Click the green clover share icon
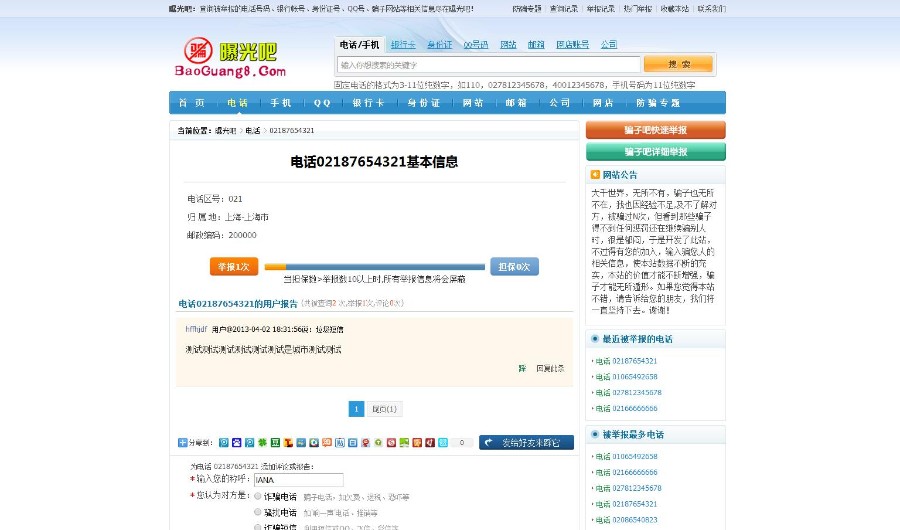 point(262,442)
